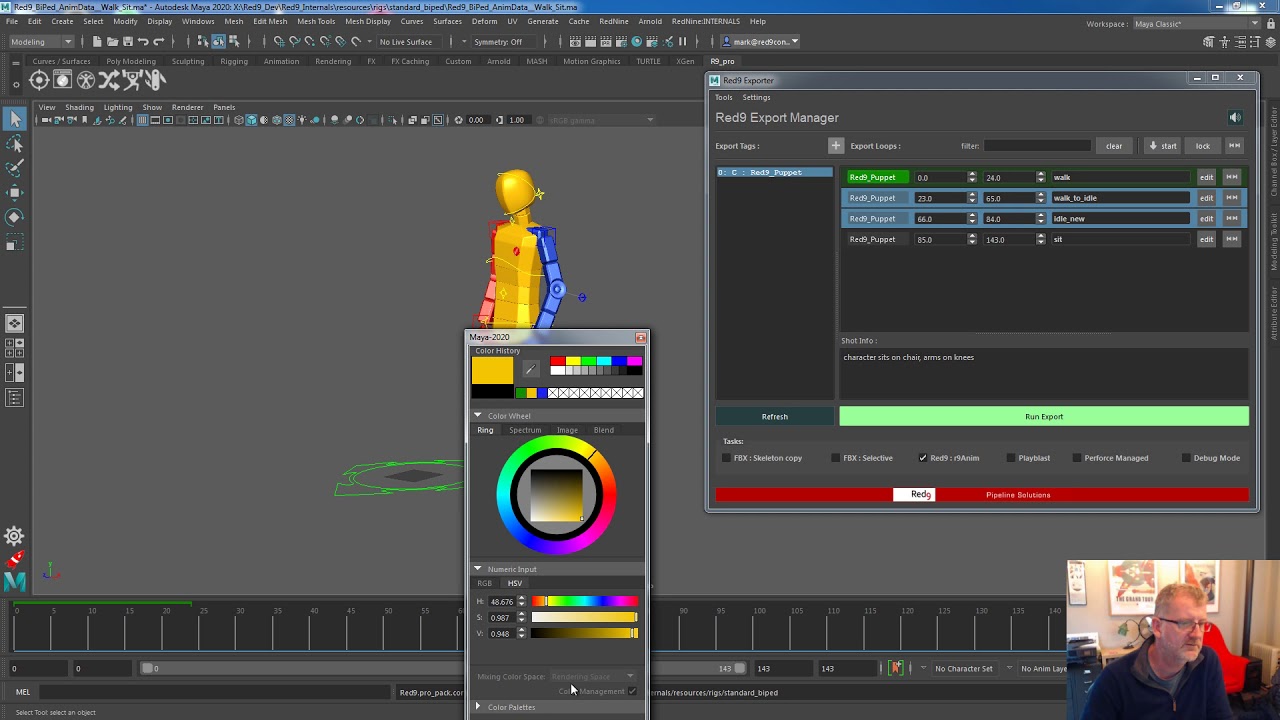Screen dimensions: 1280x720
Task: Toggle the viewport wireframe cube icon
Action: point(238,120)
